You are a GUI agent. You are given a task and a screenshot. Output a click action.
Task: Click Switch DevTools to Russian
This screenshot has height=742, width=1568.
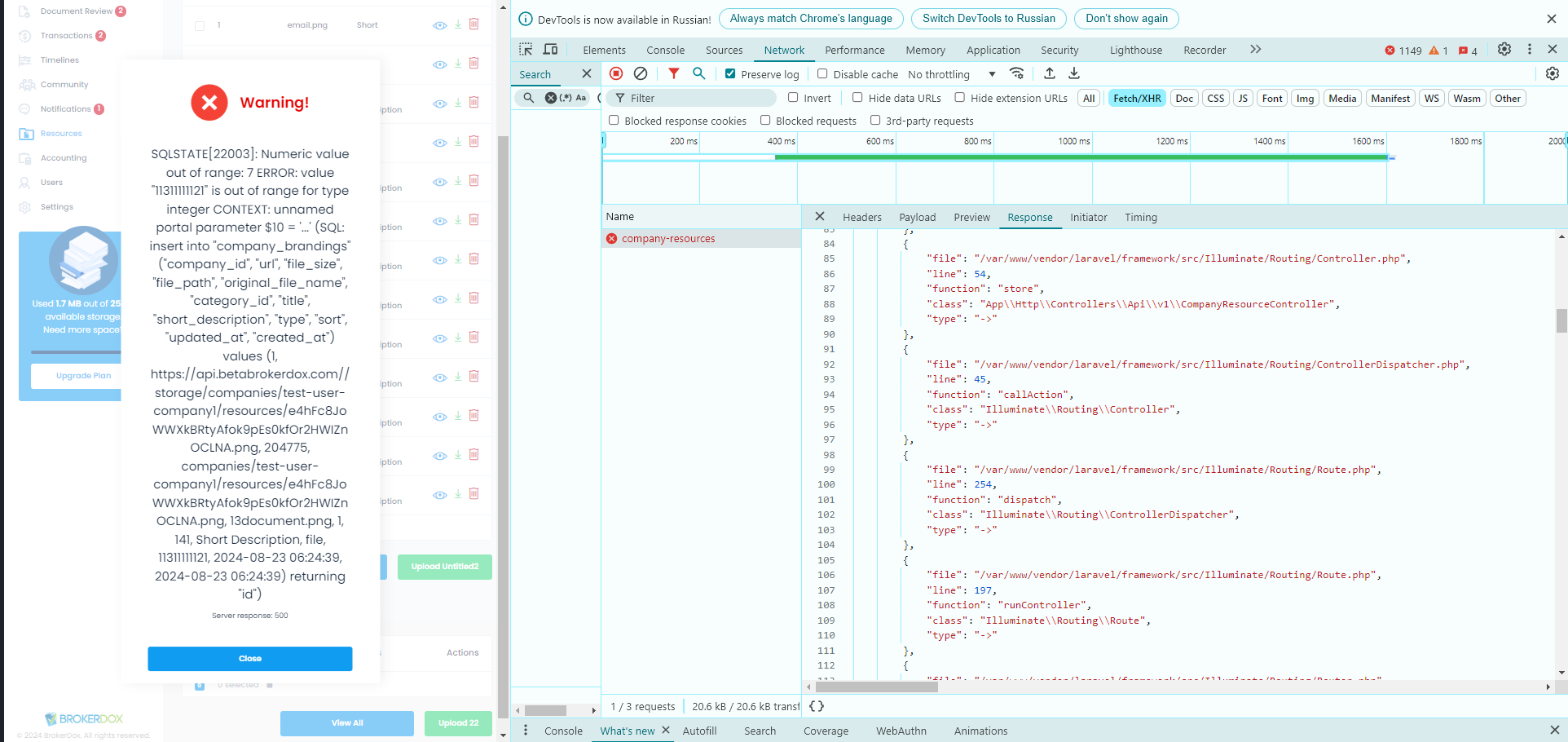pyautogui.click(x=989, y=19)
